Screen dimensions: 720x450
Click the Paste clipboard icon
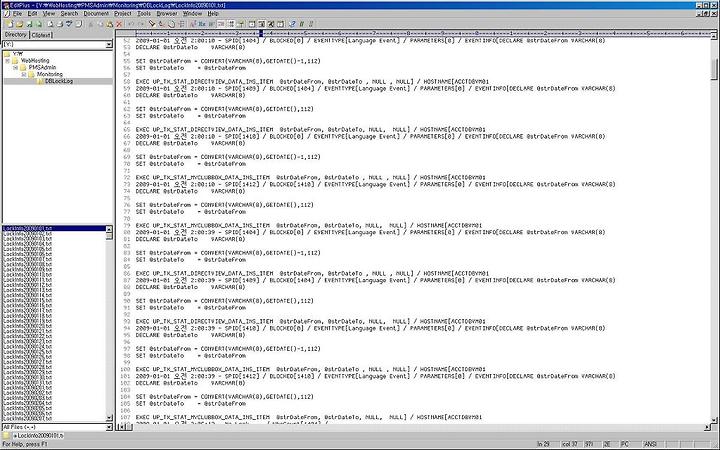click(x=110, y=24)
